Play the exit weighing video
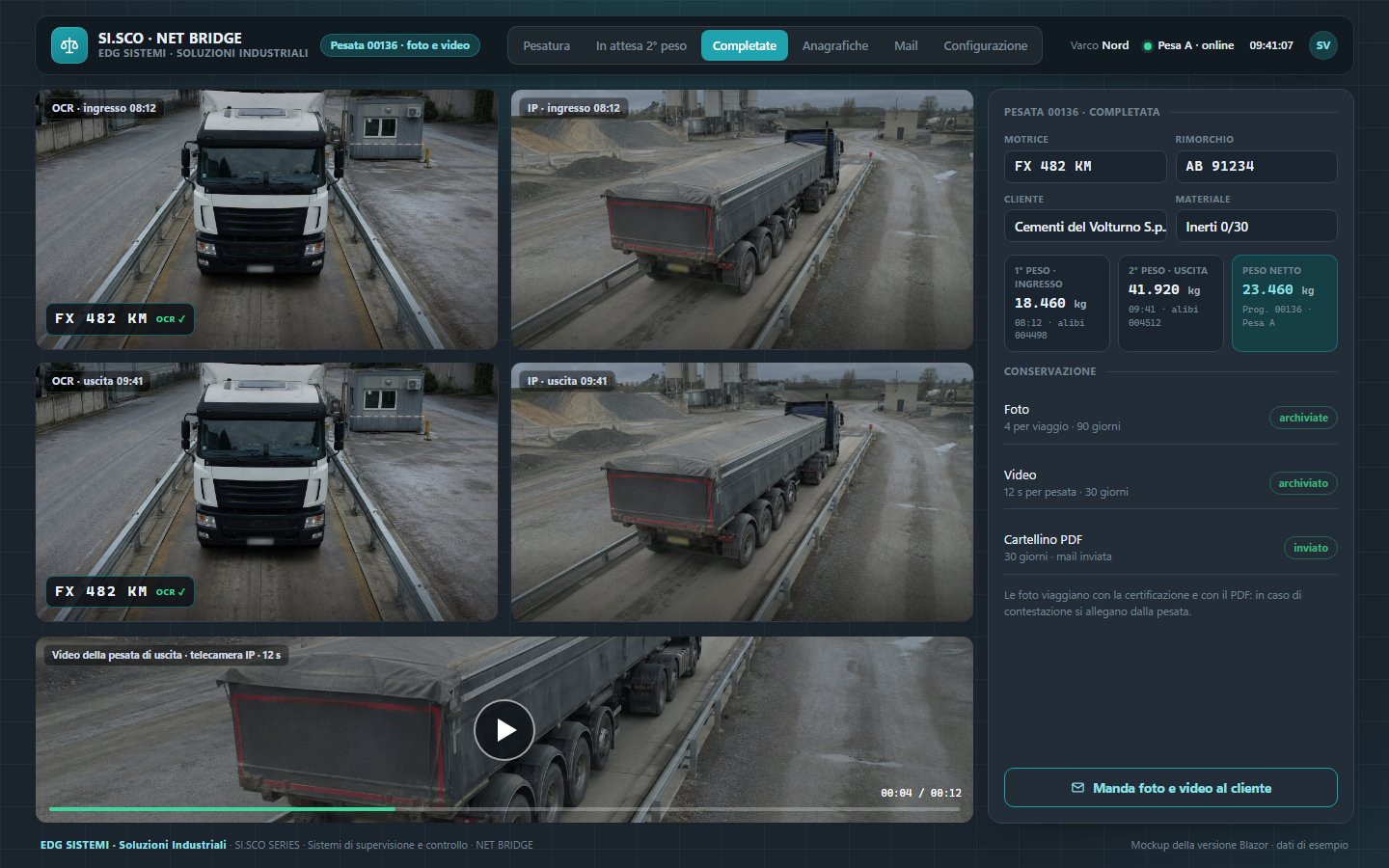This screenshot has width=1389, height=868. click(x=504, y=730)
